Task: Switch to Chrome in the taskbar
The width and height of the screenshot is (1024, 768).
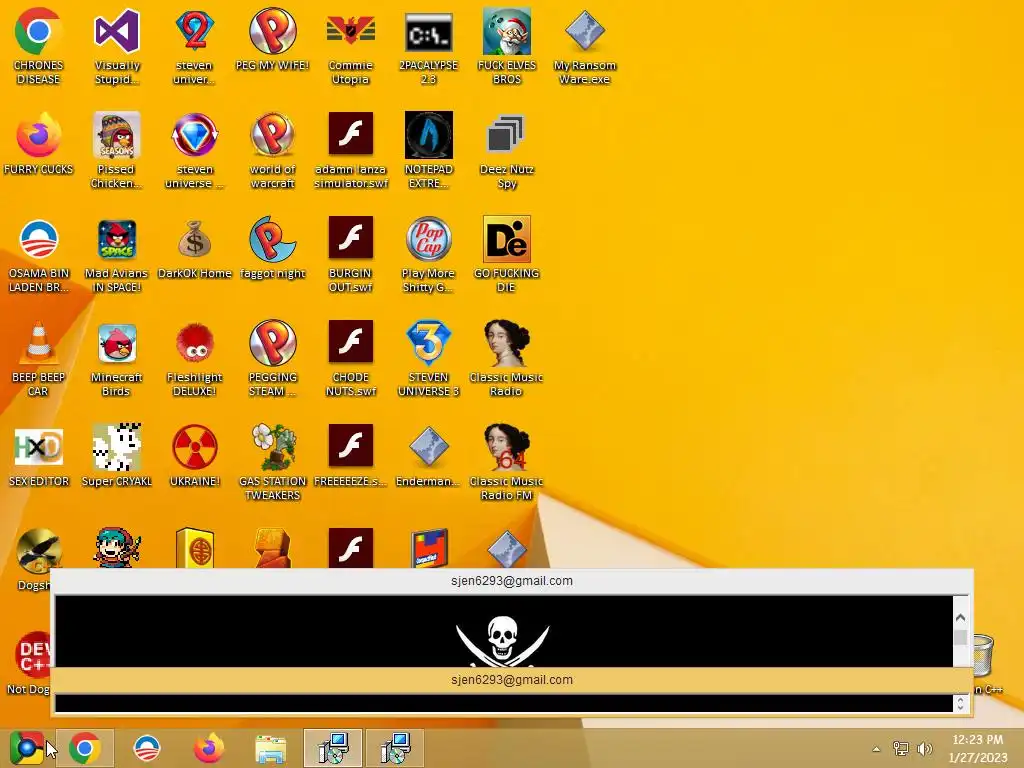Action: (85, 748)
